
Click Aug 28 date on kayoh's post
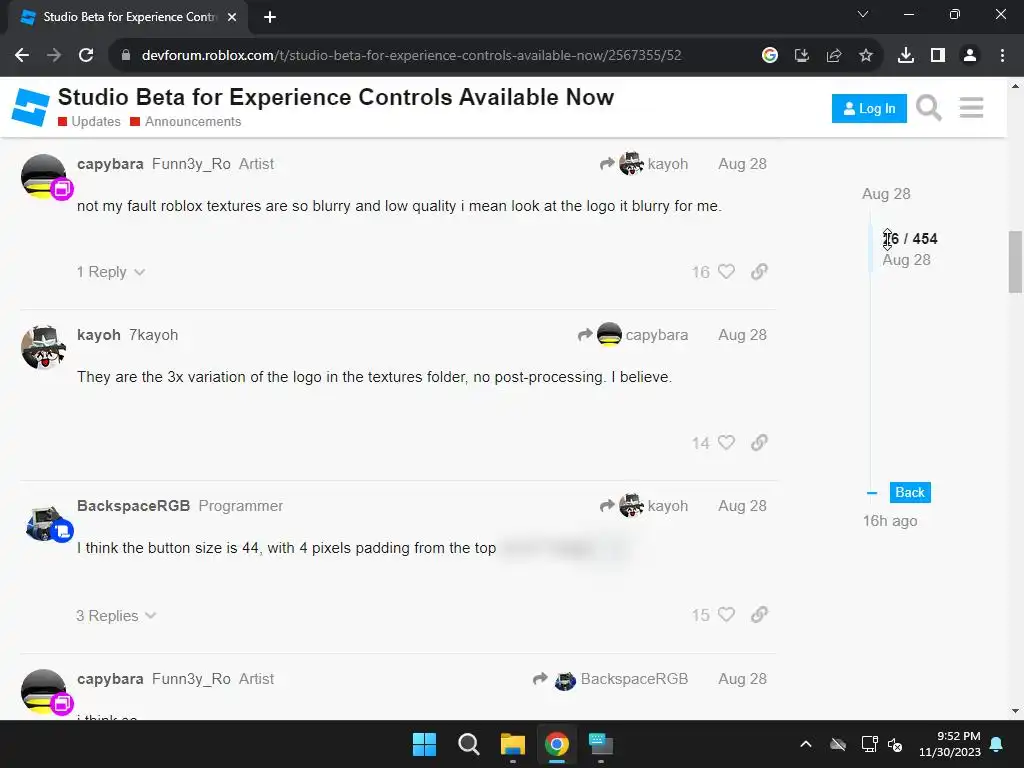pos(742,335)
